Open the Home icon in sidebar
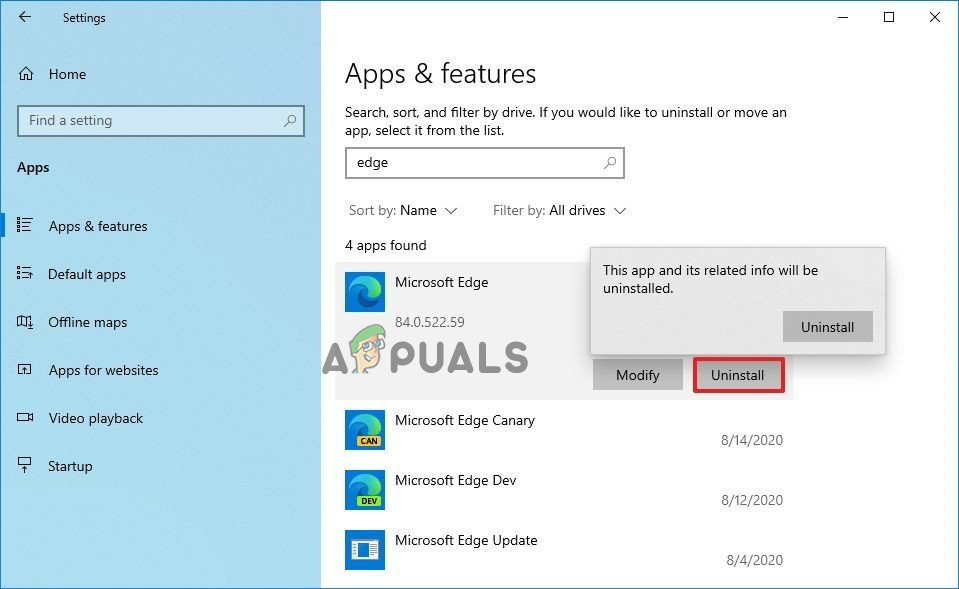This screenshot has width=959, height=589. pos(26,74)
